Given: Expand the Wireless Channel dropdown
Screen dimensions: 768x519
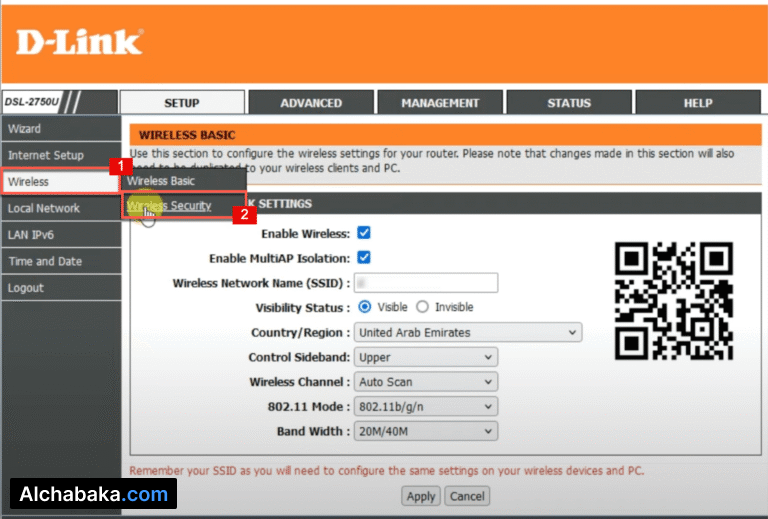Looking at the screenshot, I should click(426, 381).
